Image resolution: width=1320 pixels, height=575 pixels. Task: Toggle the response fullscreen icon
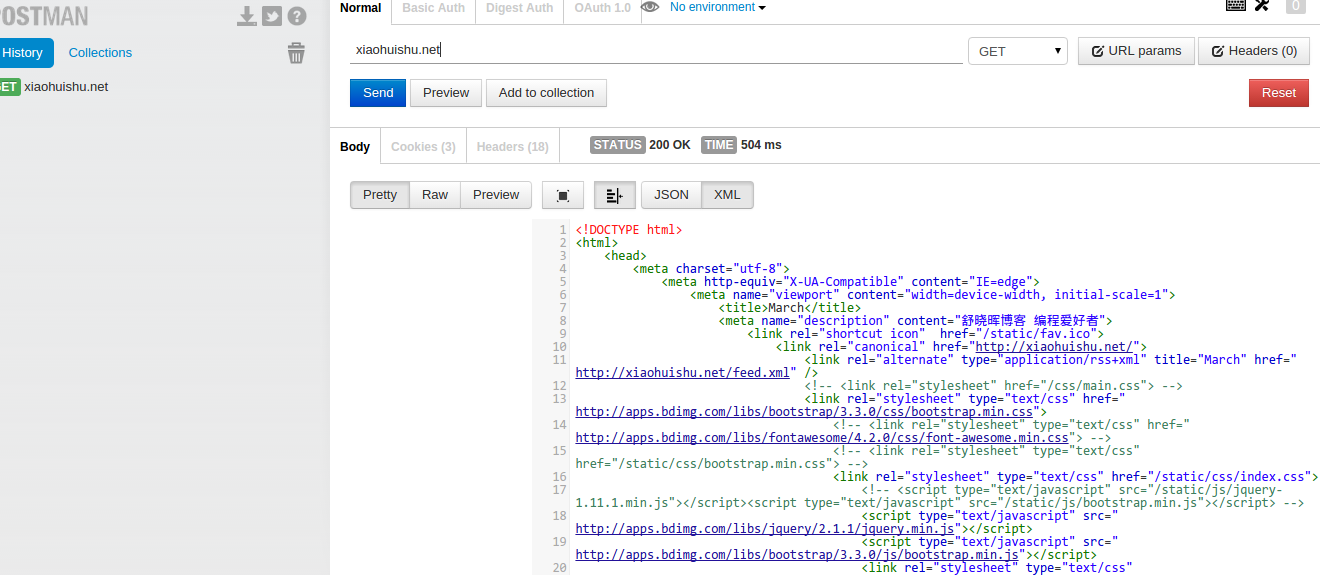tap(563, 195)
